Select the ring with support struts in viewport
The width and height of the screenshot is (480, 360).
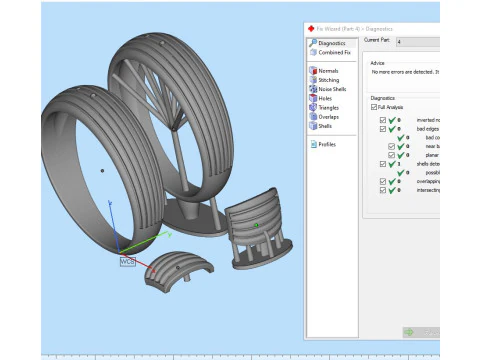[x=213, y=110]
